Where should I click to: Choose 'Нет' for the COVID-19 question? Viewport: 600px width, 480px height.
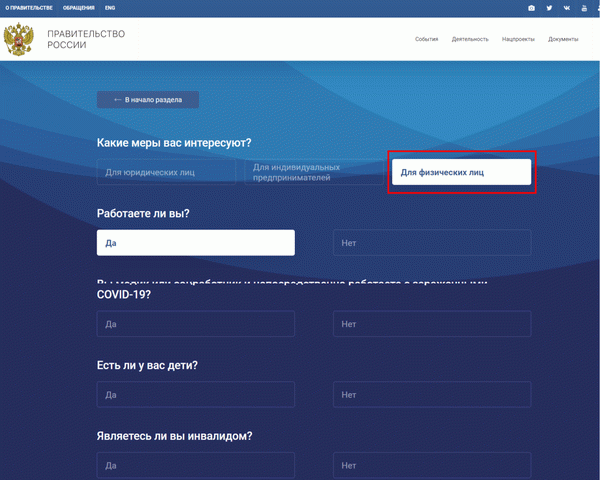[432, 324]
